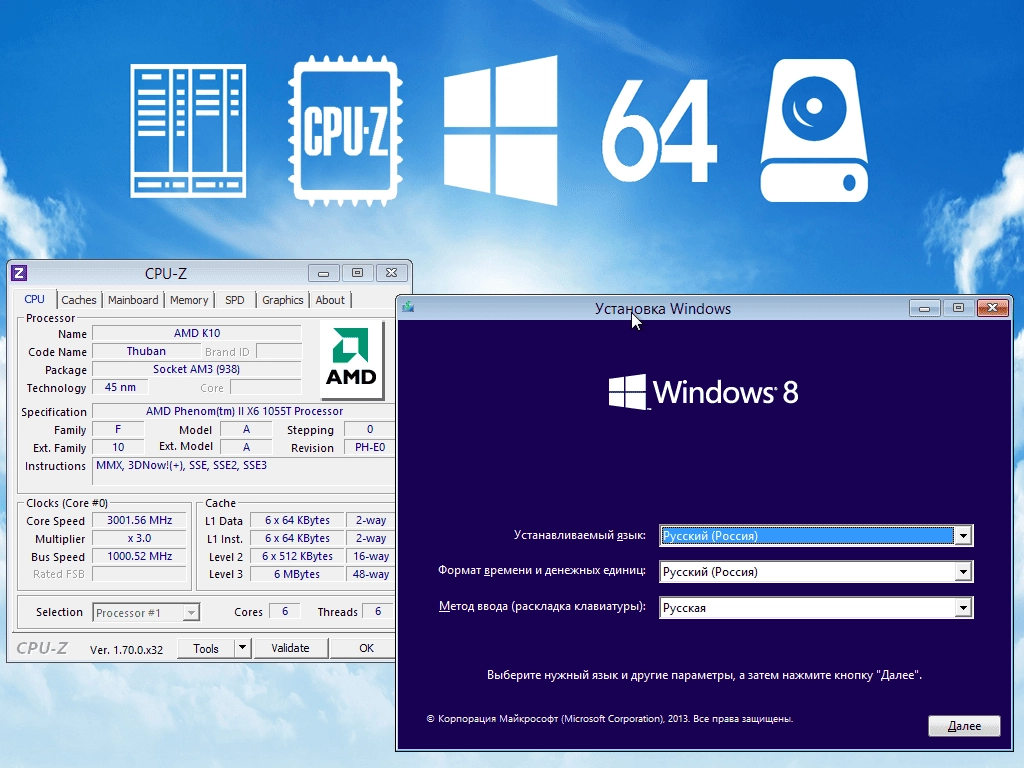Click the version text Ver. 1.70.0.x32

(126, 650)
